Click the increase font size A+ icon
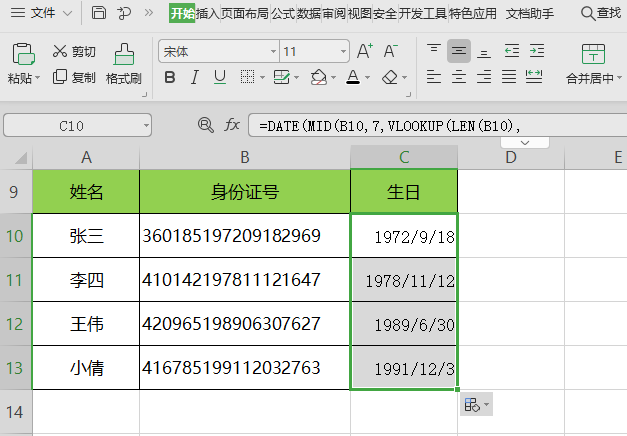The image size is (627, 436). point(364,51)
